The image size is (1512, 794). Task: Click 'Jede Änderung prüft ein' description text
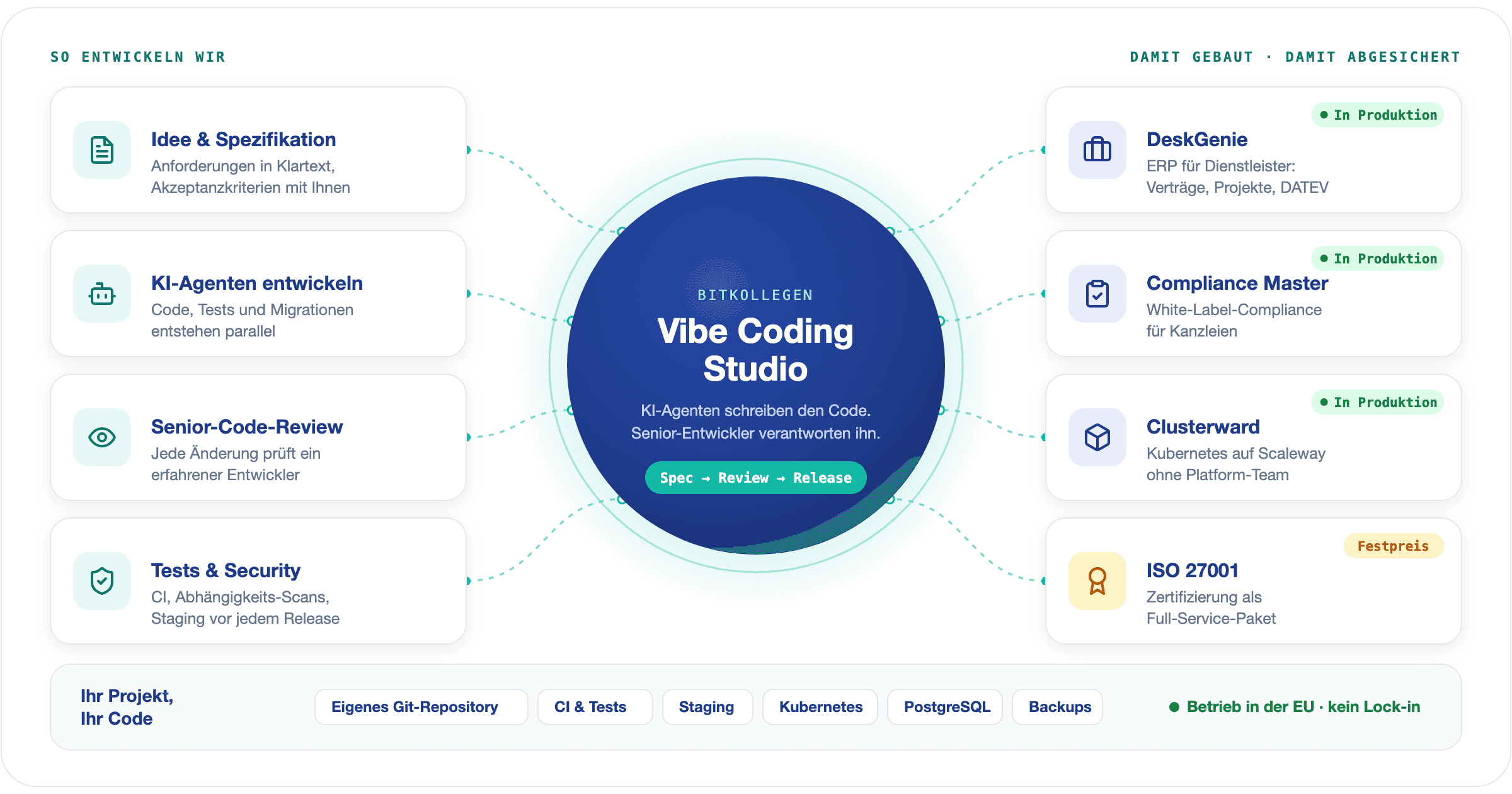[x=236, y=453]
